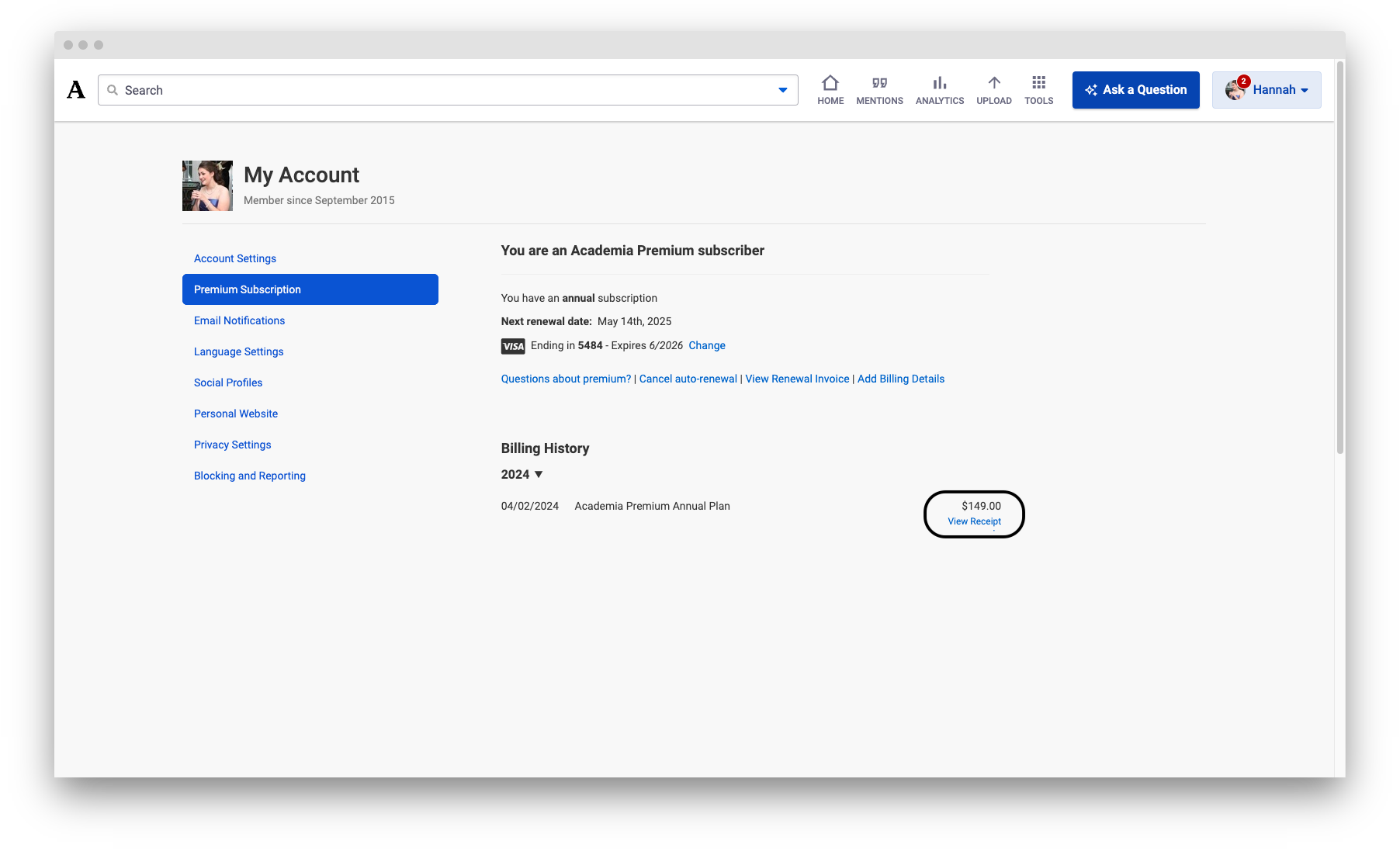Open the search dropdown arrow

(x=783, y=90)
